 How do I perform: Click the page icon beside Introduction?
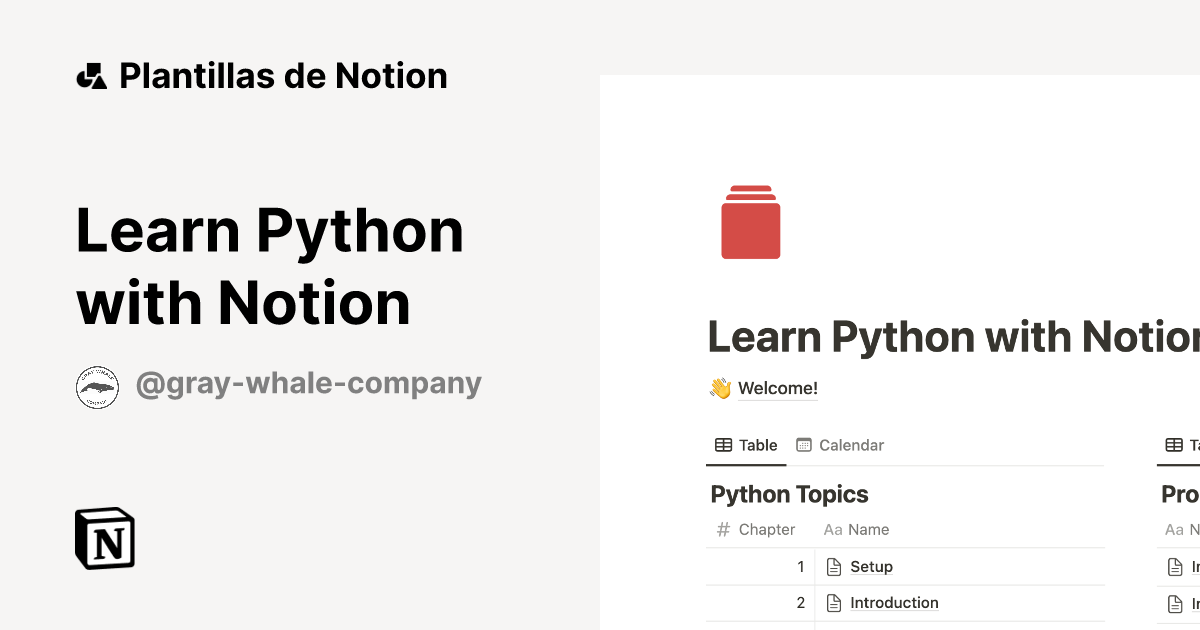(x=834, y=602)
